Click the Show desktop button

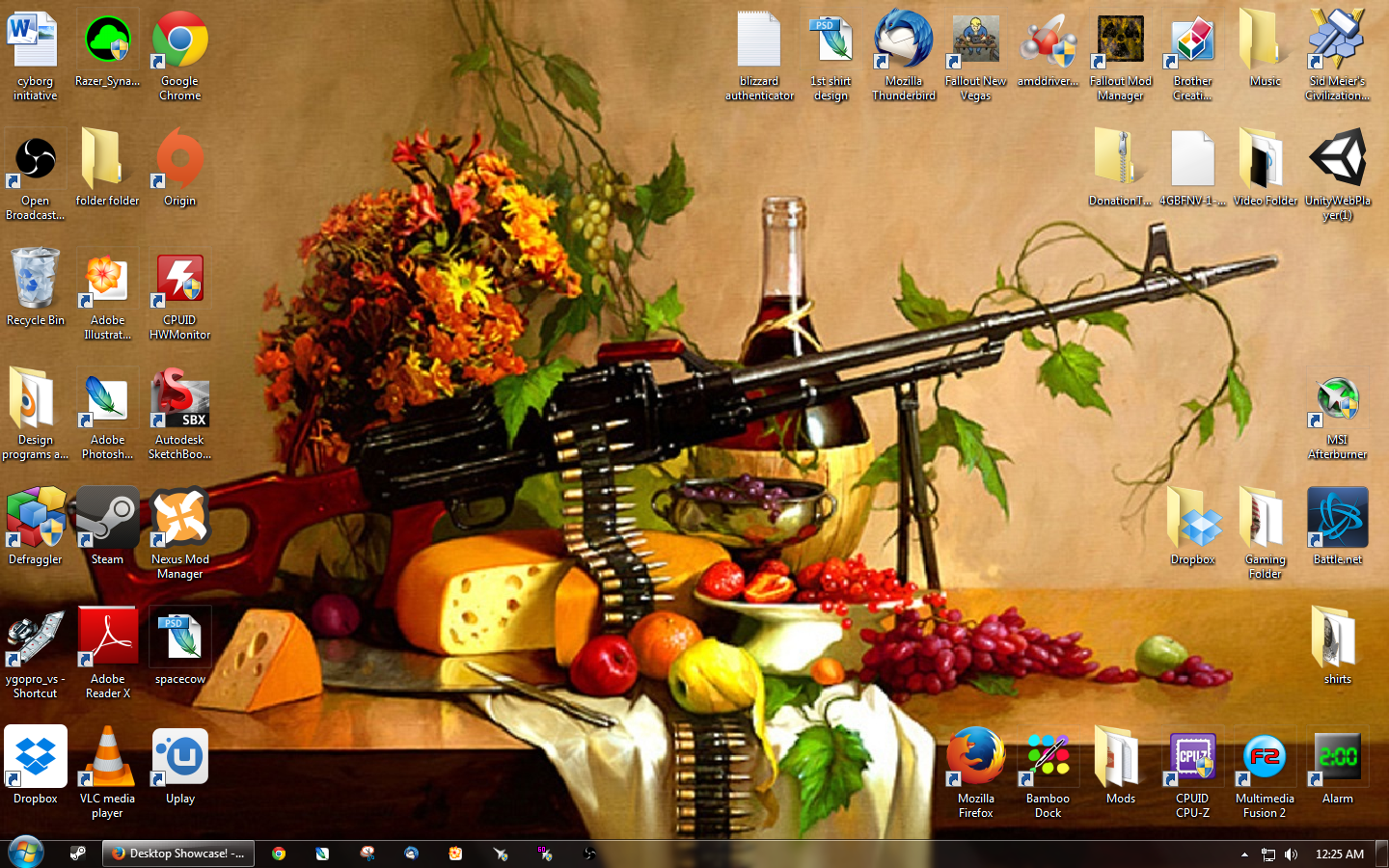point(1382,854)
